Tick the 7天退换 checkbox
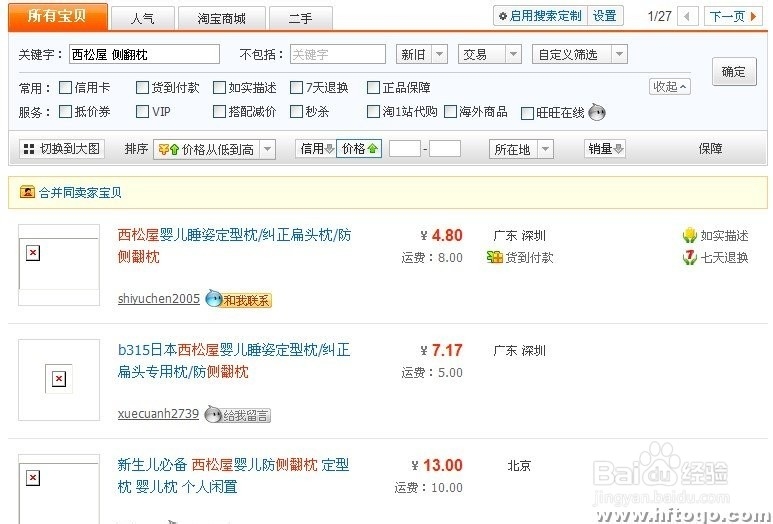Viewport: 773px width, 524px height. [296, 88]
